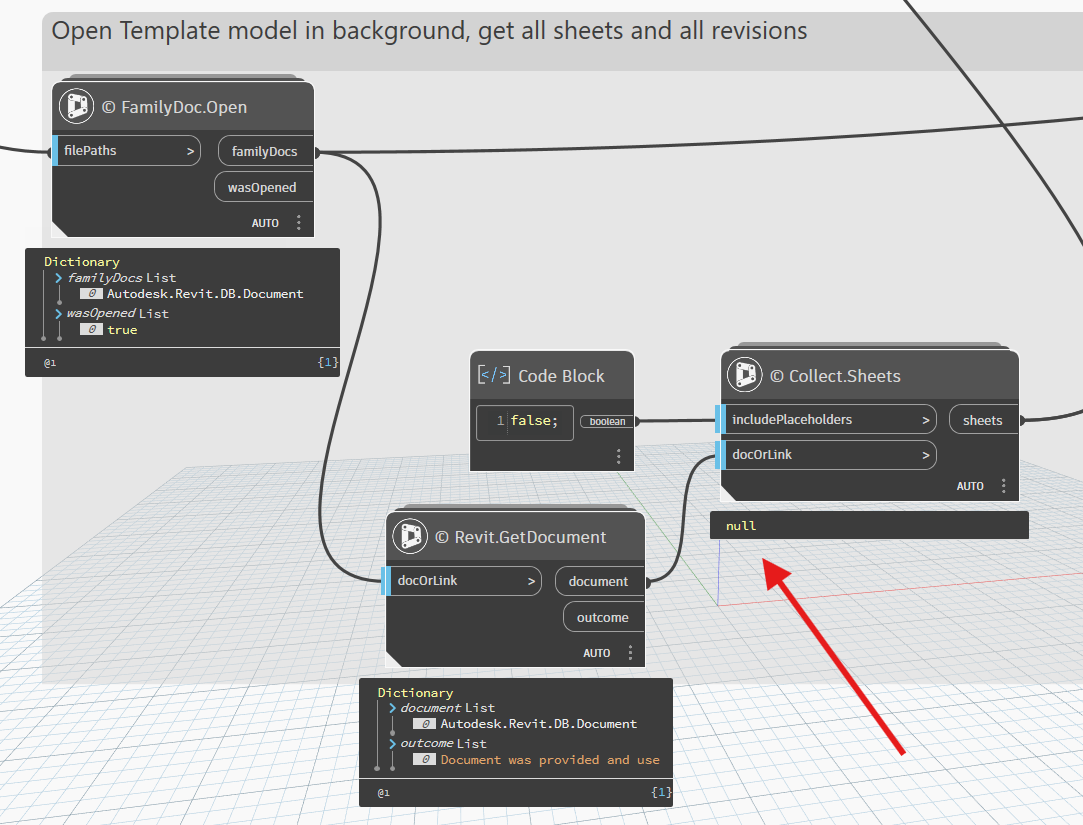Click the boolean output port of Code Block
This screenshot has height=825, width=1083.
point(607,421)
